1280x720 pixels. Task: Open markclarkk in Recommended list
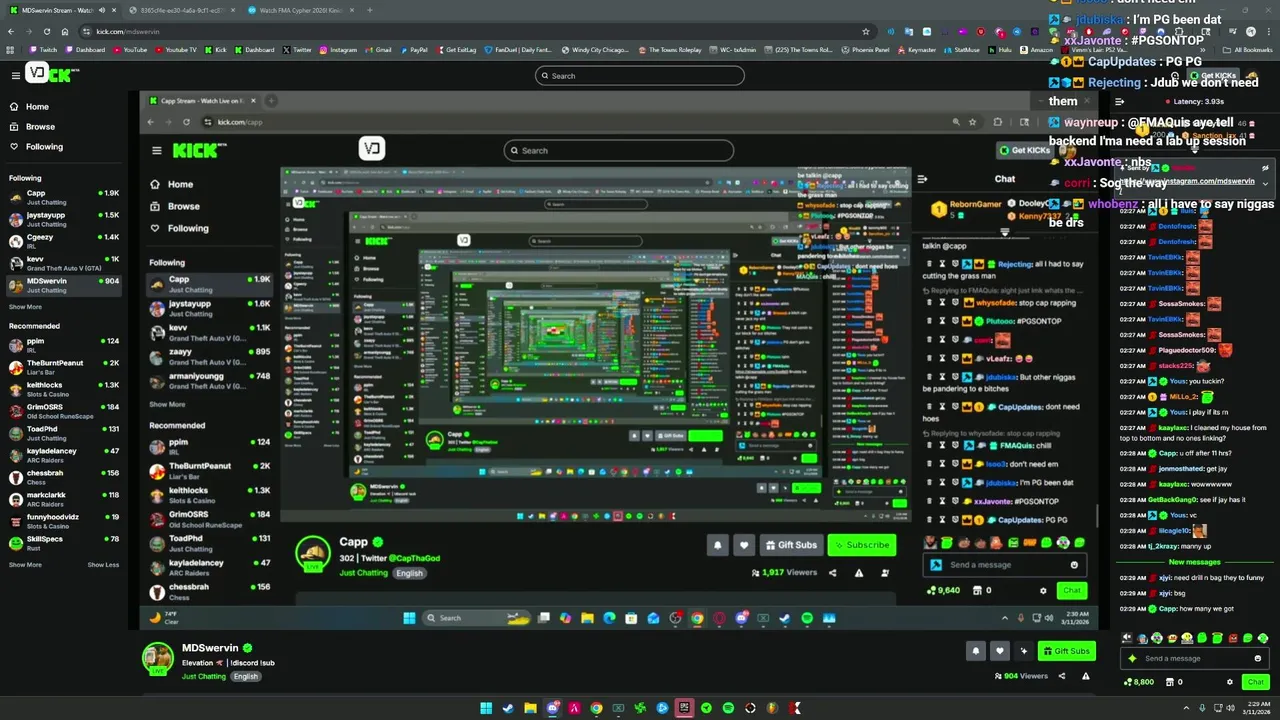coord(64,499)
